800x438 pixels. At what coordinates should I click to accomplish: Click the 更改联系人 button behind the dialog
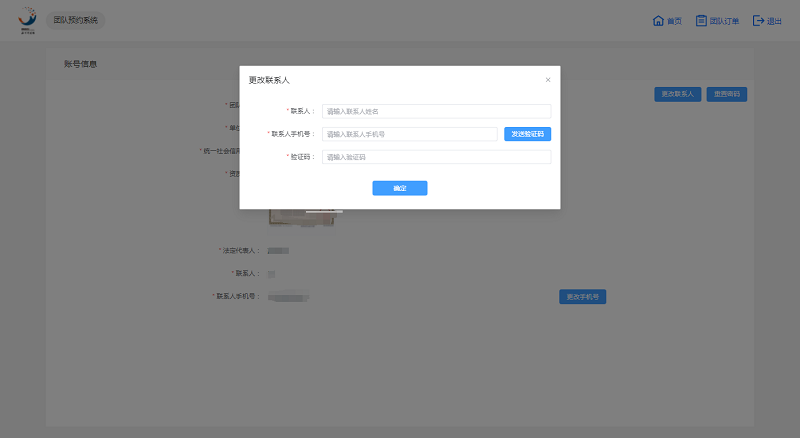coord(677,94)
